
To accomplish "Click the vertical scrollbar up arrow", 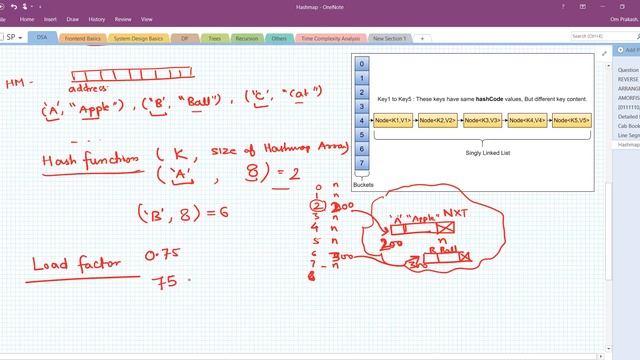I will [x=609, y=65].
